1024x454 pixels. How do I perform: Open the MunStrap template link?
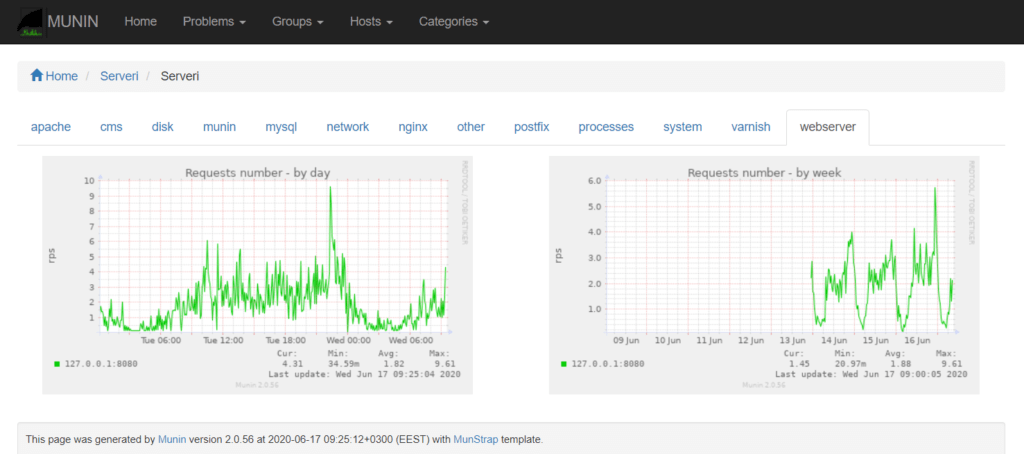pos(476,439)
